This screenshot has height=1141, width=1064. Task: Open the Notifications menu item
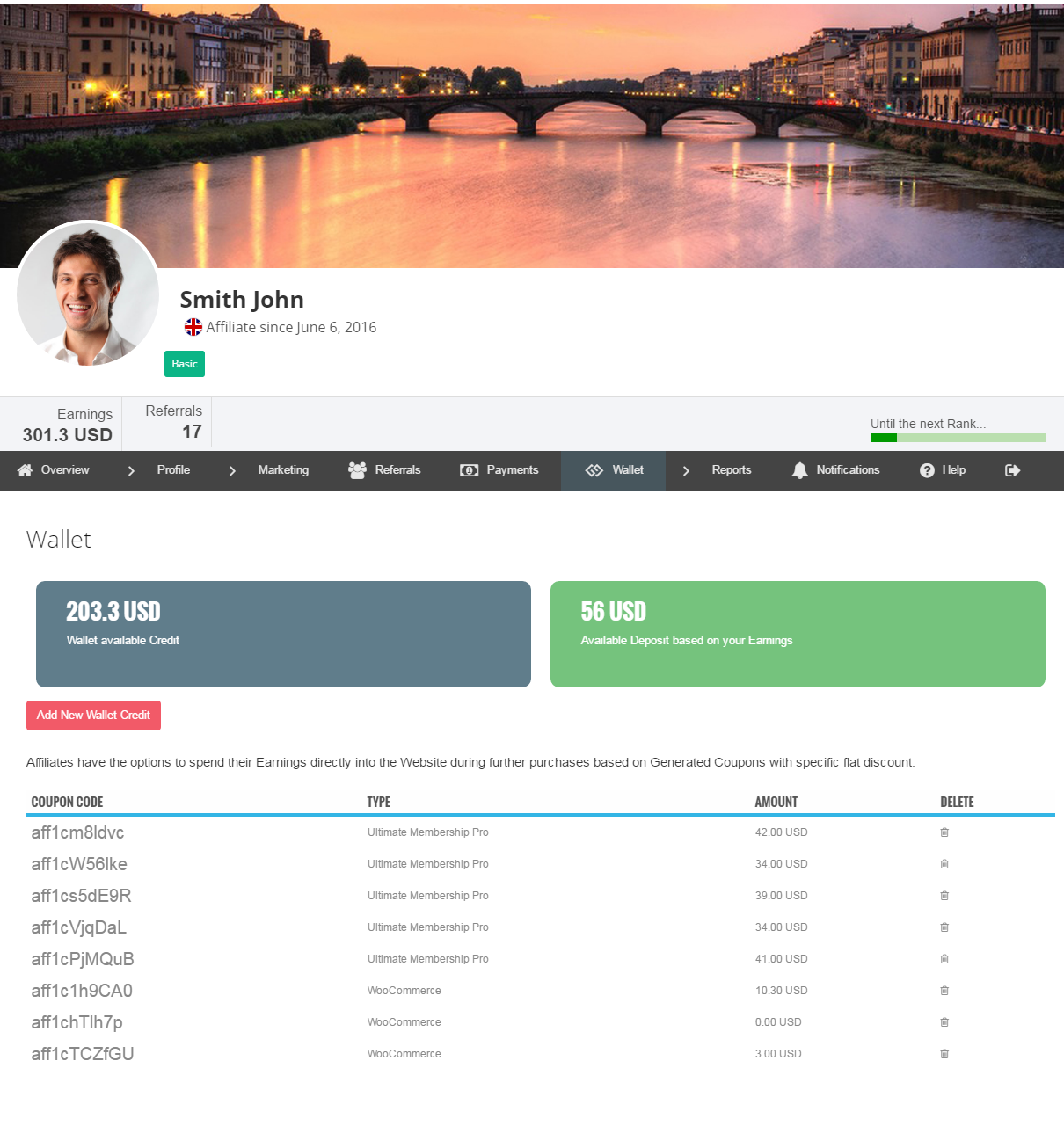pyautogui.click(x=848, y=470)
